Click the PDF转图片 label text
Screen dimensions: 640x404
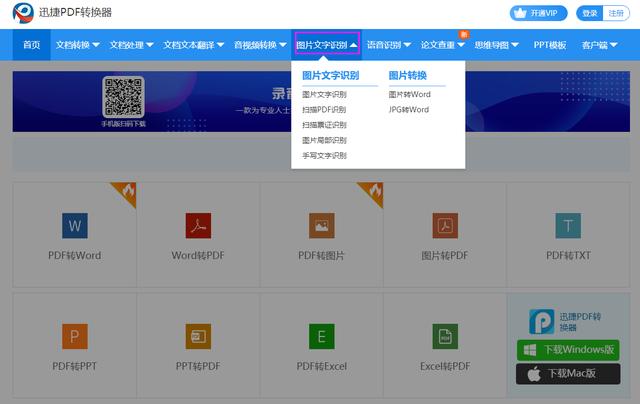point(322,255)
